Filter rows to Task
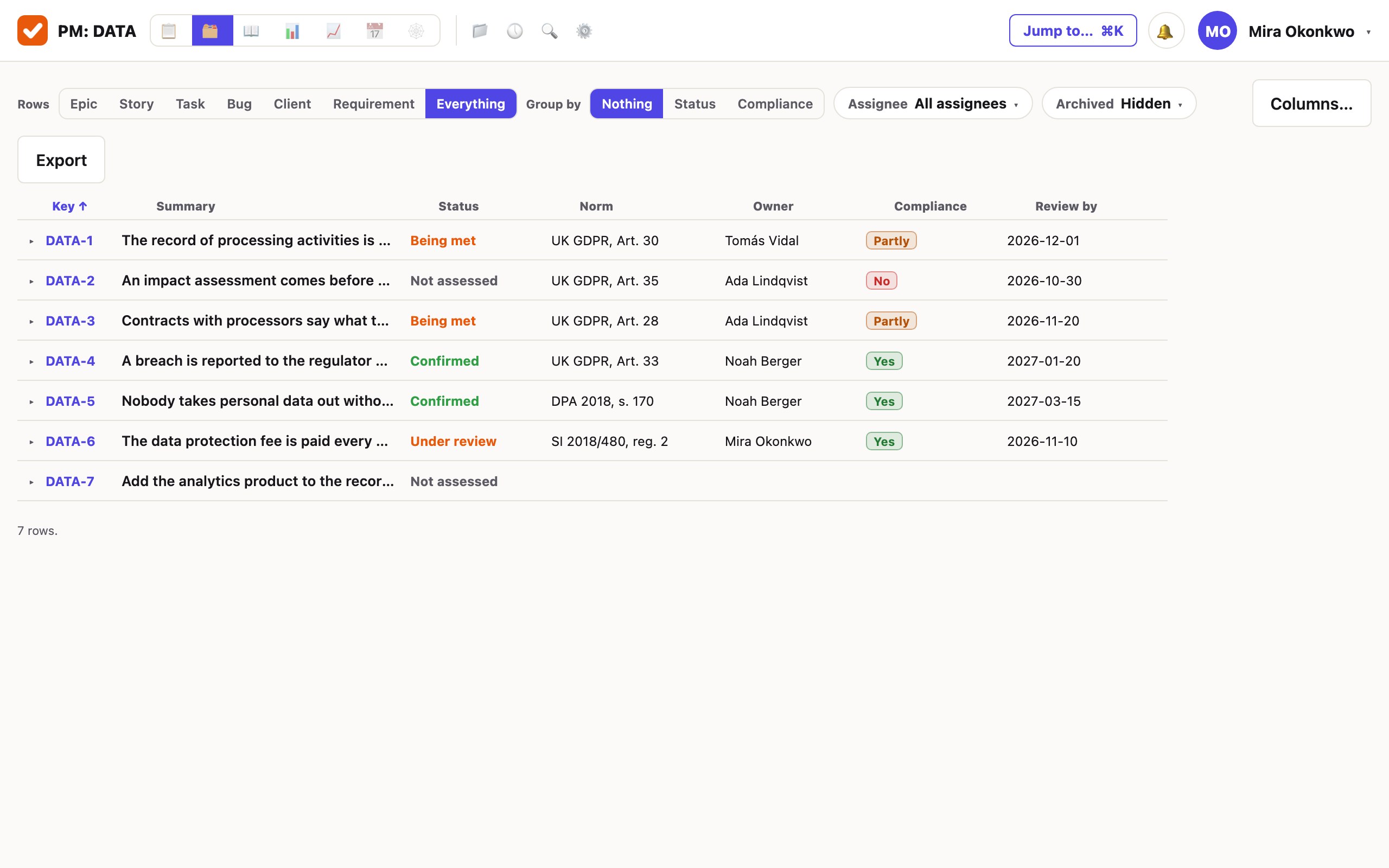 (x=190, y=104)
